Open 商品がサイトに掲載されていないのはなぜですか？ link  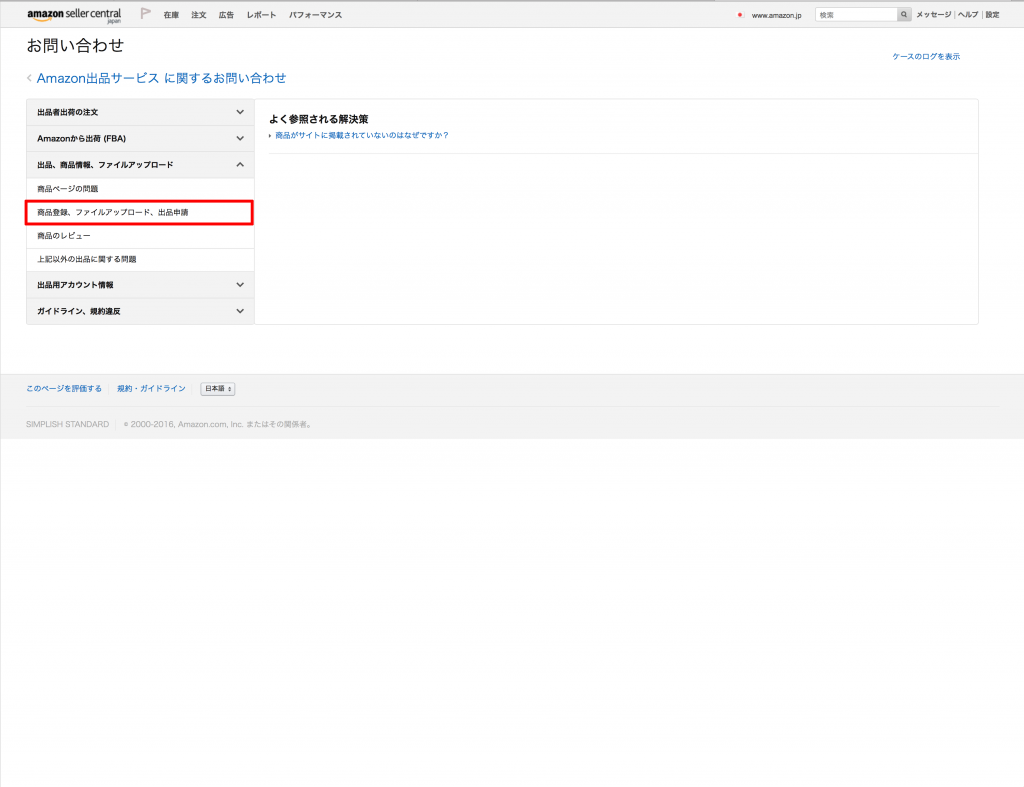pyautogui.click(x=362, y=135)
